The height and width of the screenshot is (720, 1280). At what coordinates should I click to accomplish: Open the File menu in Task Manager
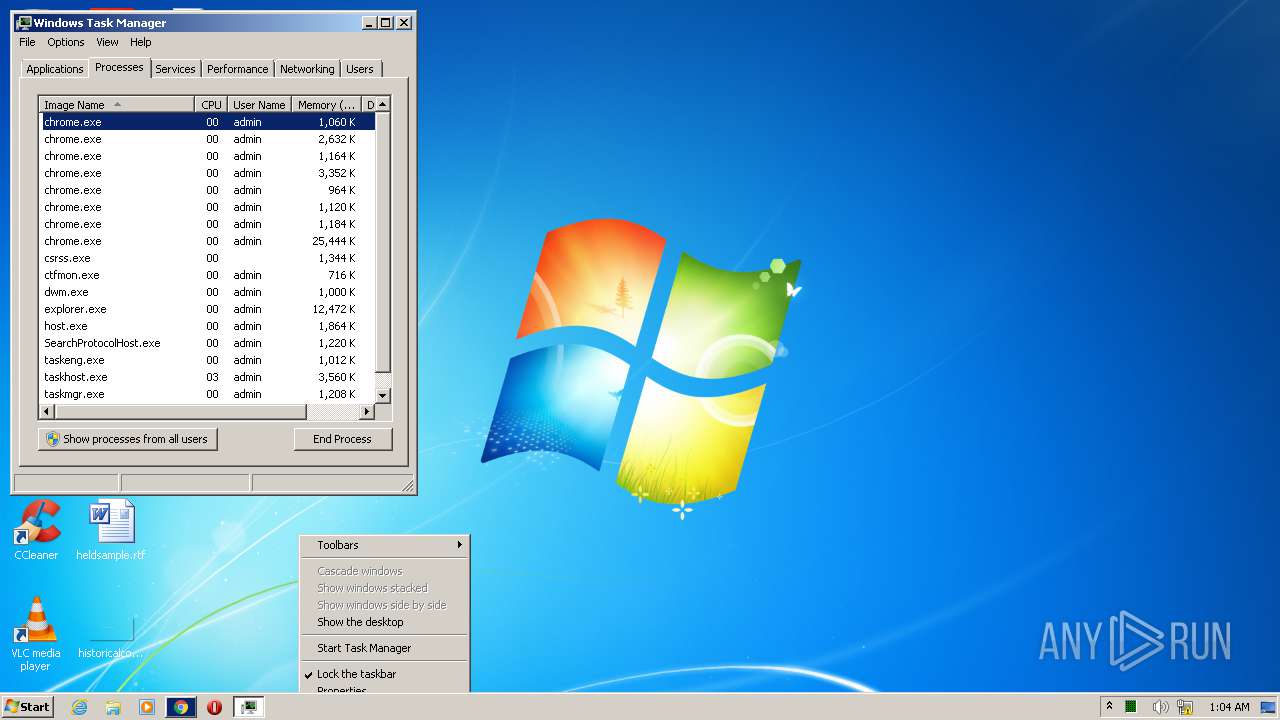pyautogui.click(x=27, y=42)
